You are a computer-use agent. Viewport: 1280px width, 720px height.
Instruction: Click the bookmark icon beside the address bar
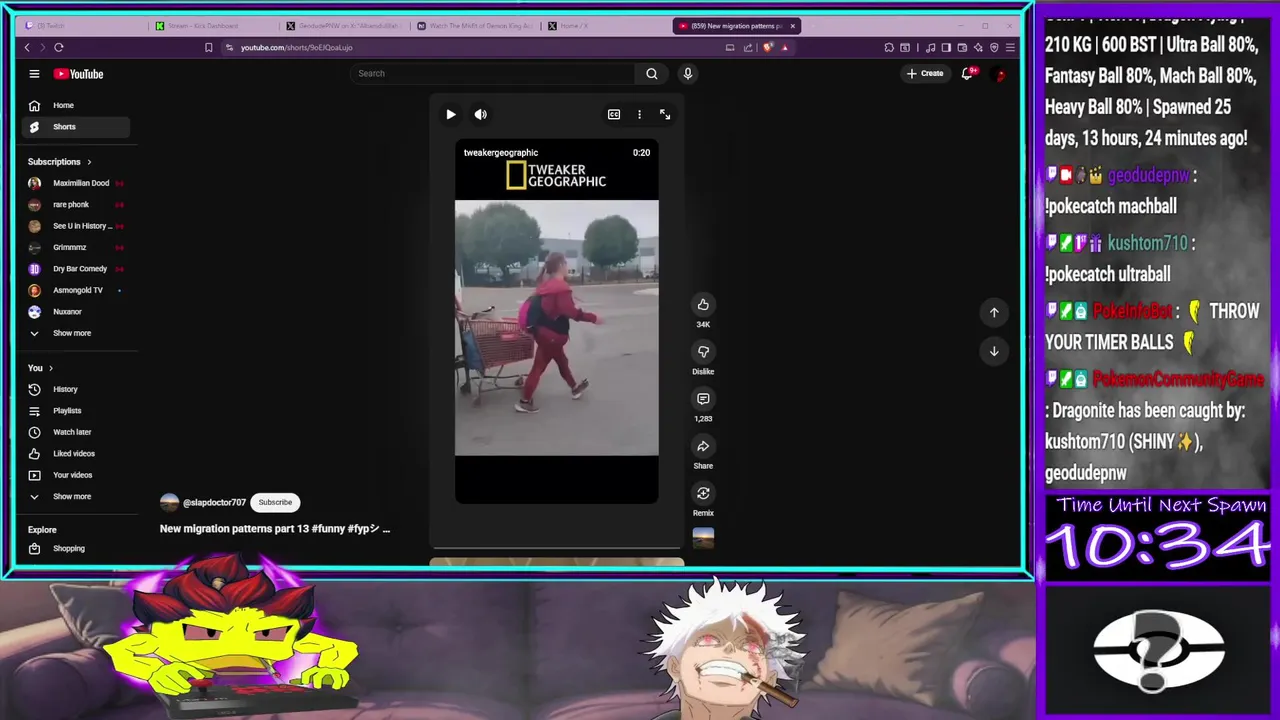pos(208,47)
